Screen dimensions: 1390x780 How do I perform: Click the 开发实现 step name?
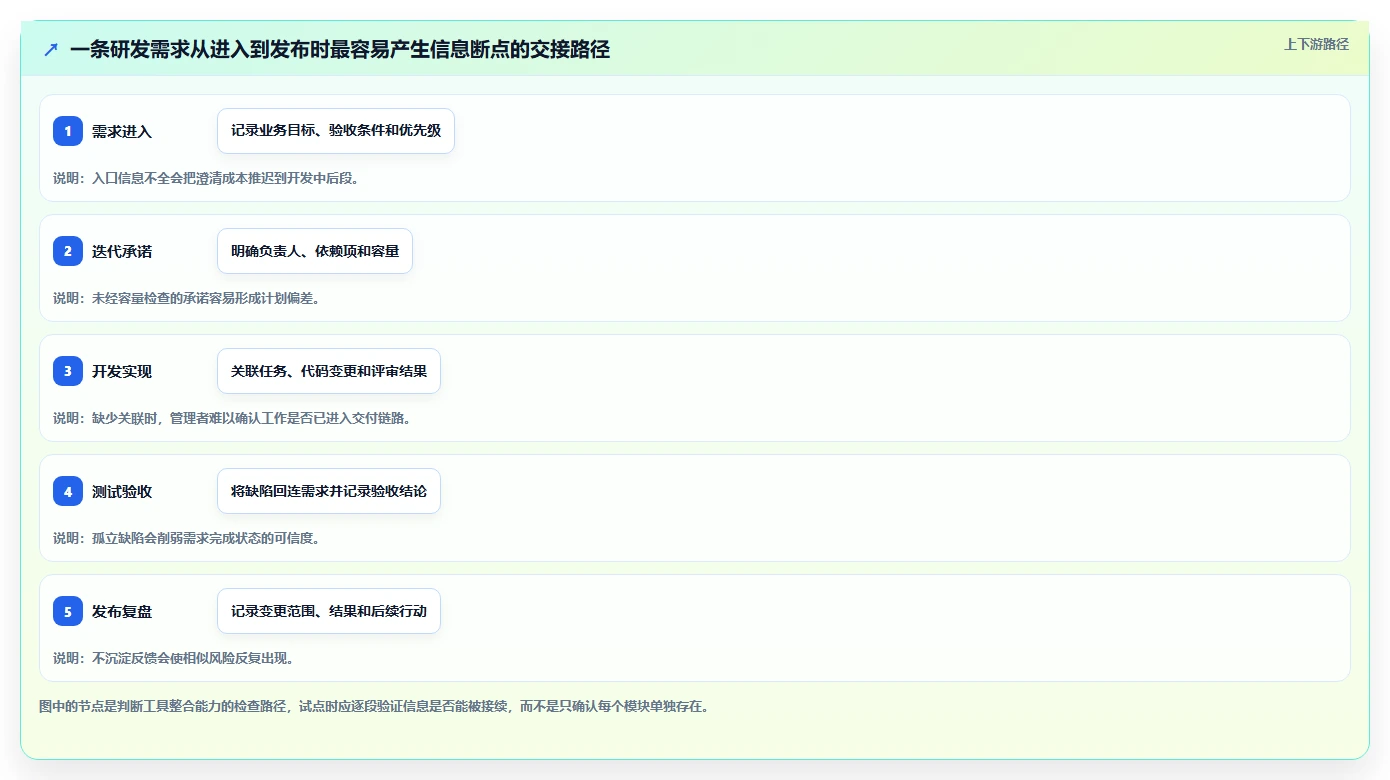122,372
